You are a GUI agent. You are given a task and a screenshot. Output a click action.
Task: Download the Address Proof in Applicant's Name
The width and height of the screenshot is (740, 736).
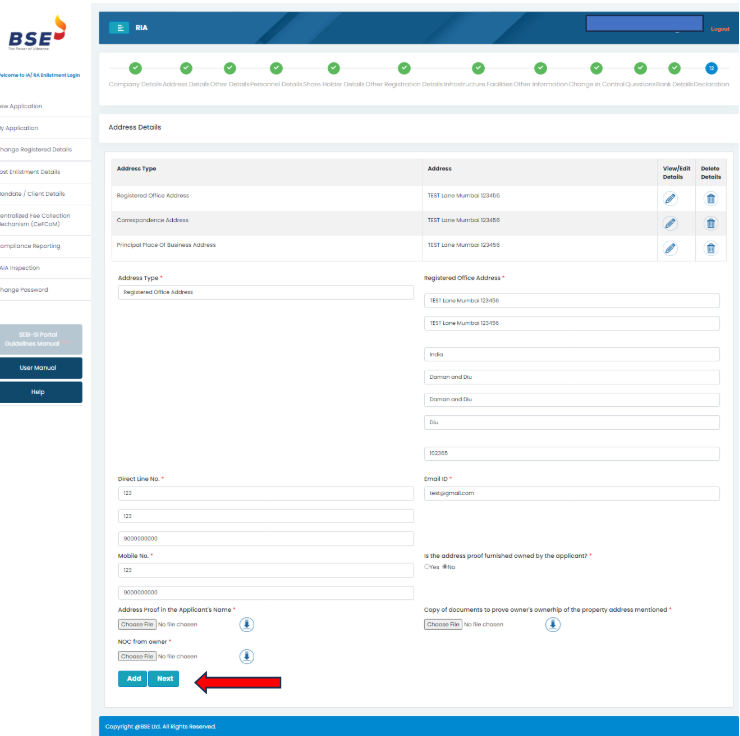tap(246, 624)
